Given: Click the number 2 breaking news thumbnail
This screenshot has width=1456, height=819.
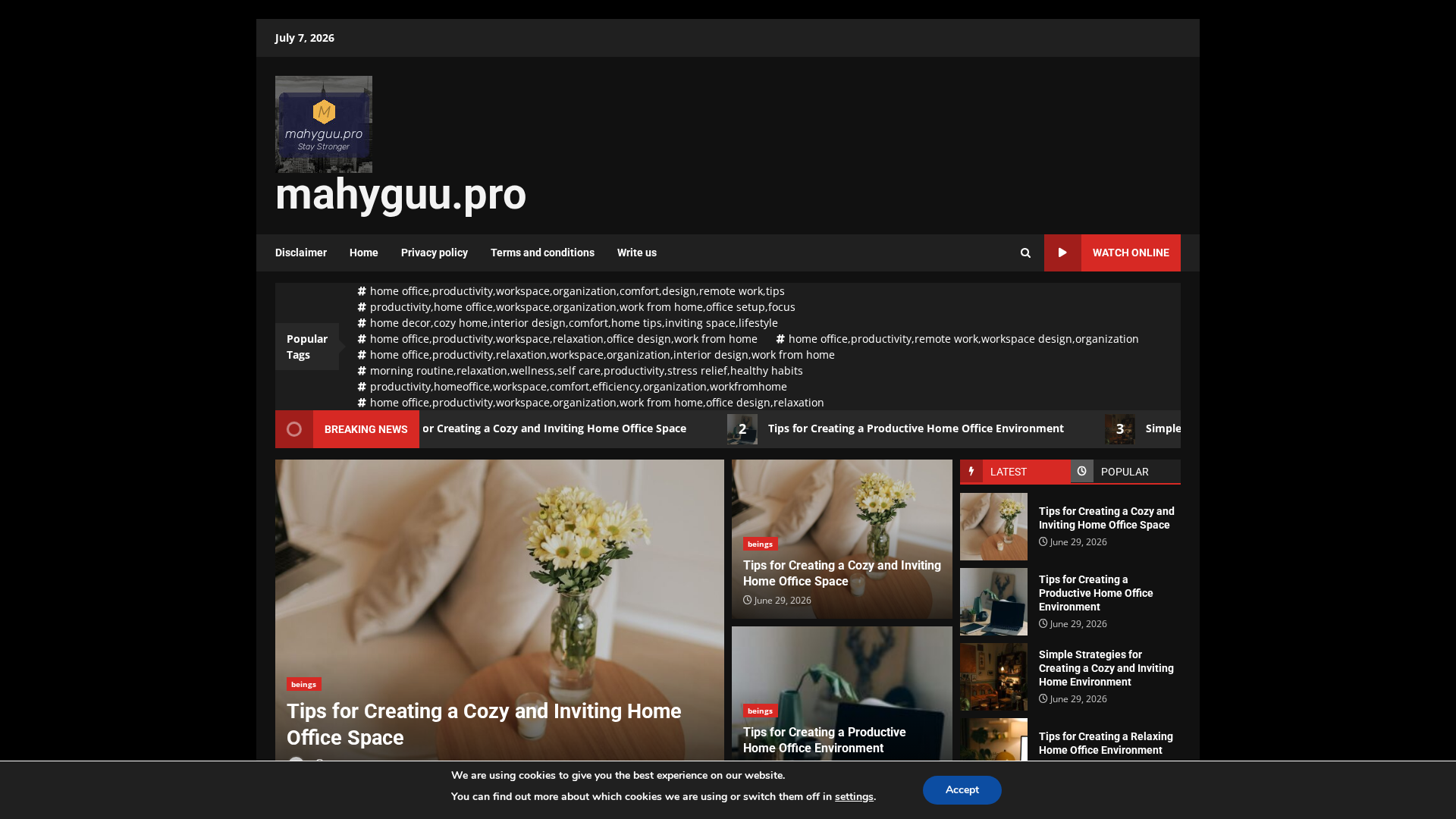Looking at the screenshot, I should (742, 429).
